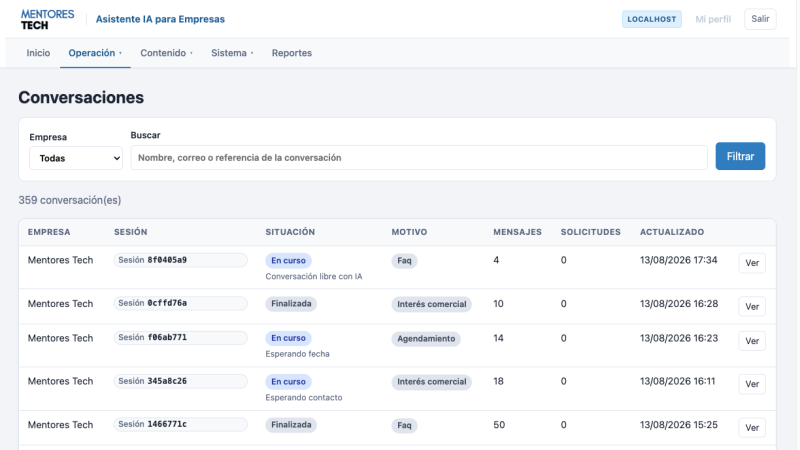This screenshot has width=800, height=450.
Task: Go to the Inicio tab
Action: [x=38, y=53]
